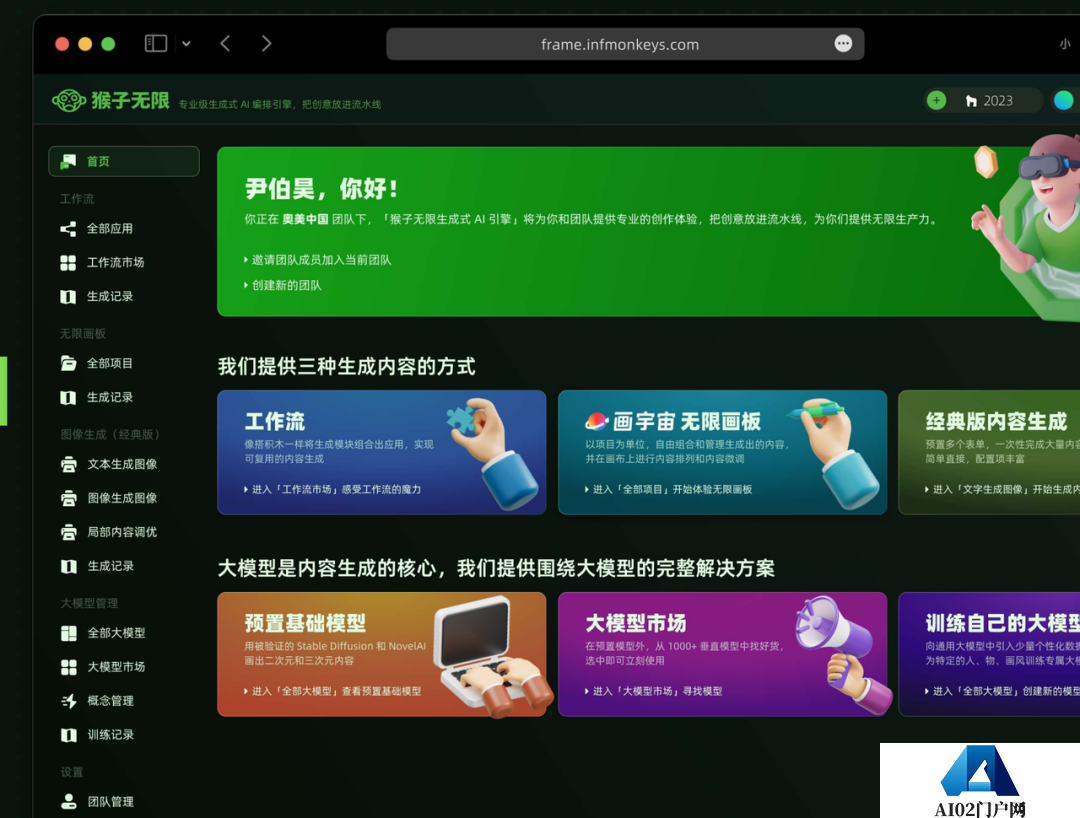Click the 大模型管理 sidebar section label
This screenshot has width=1080, height=818.
[x=89, y=603]
